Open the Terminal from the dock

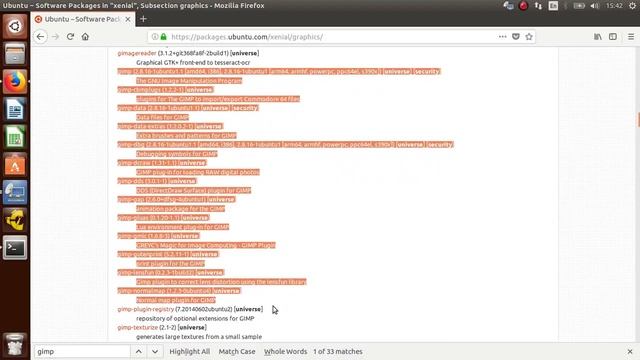click(15, 248)
